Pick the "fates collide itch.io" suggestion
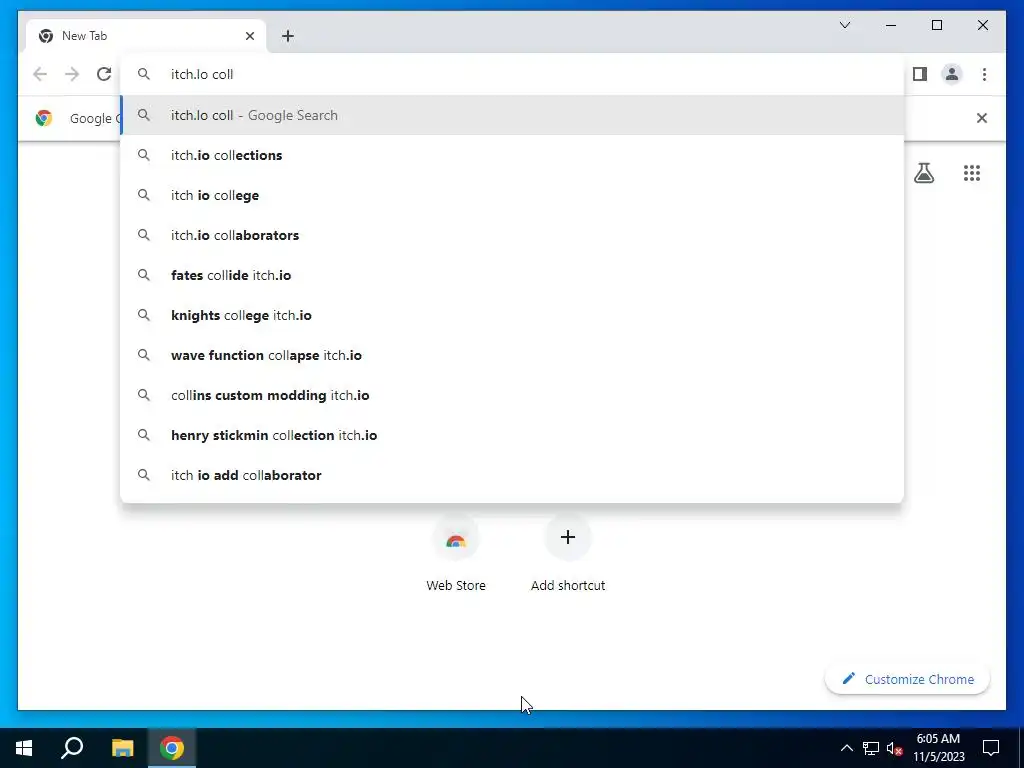Screen dimensions: 1024x768 point(512,275)
